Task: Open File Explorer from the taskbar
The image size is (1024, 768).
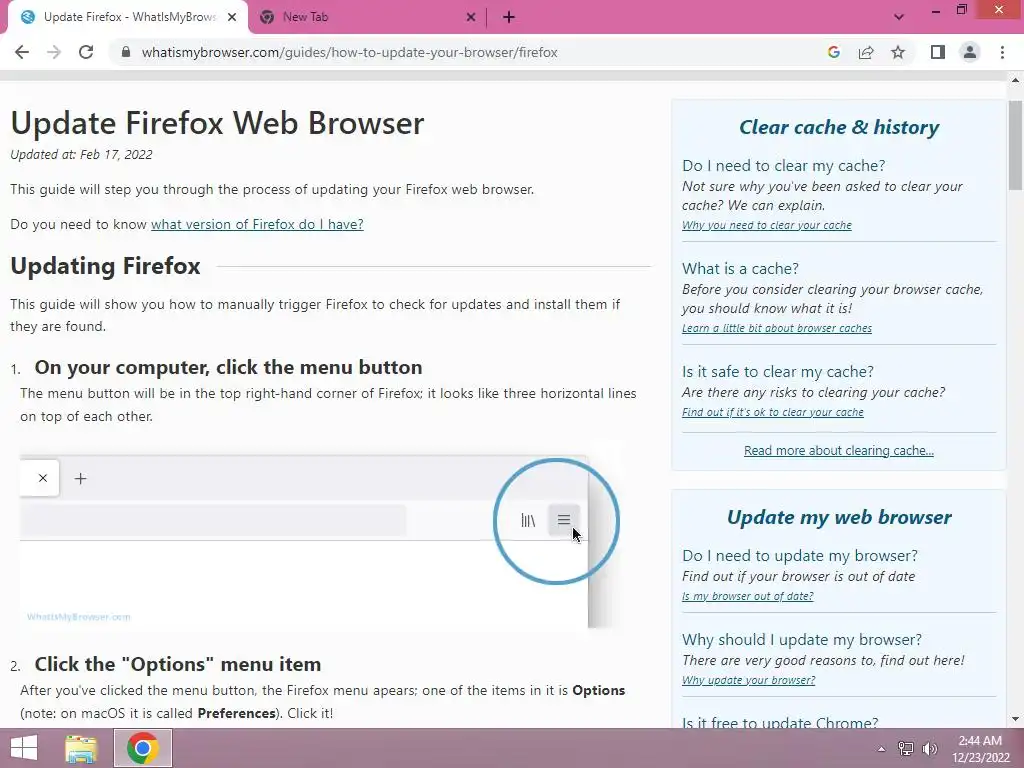Action: pyautogui.click(x=81, y=748)
